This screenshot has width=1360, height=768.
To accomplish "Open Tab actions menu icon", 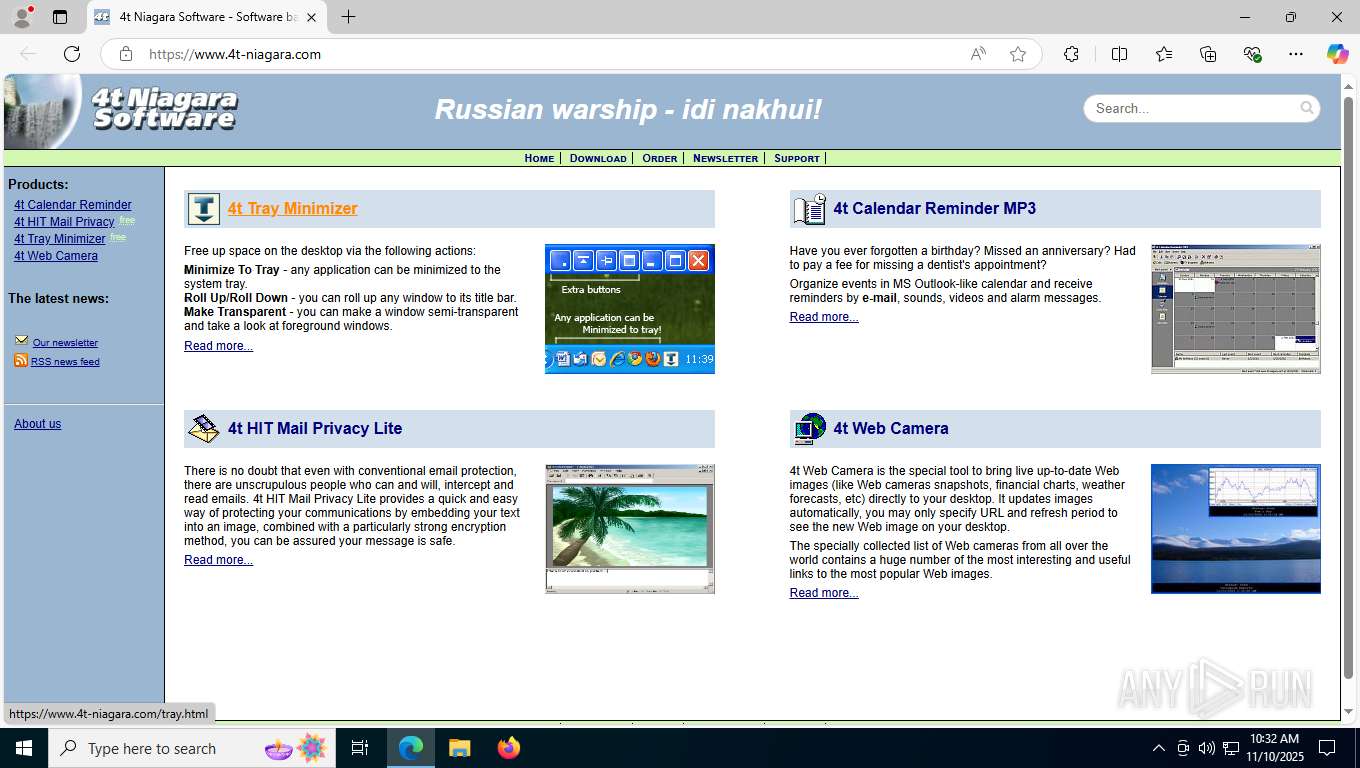I will click(x=60, y=17).
